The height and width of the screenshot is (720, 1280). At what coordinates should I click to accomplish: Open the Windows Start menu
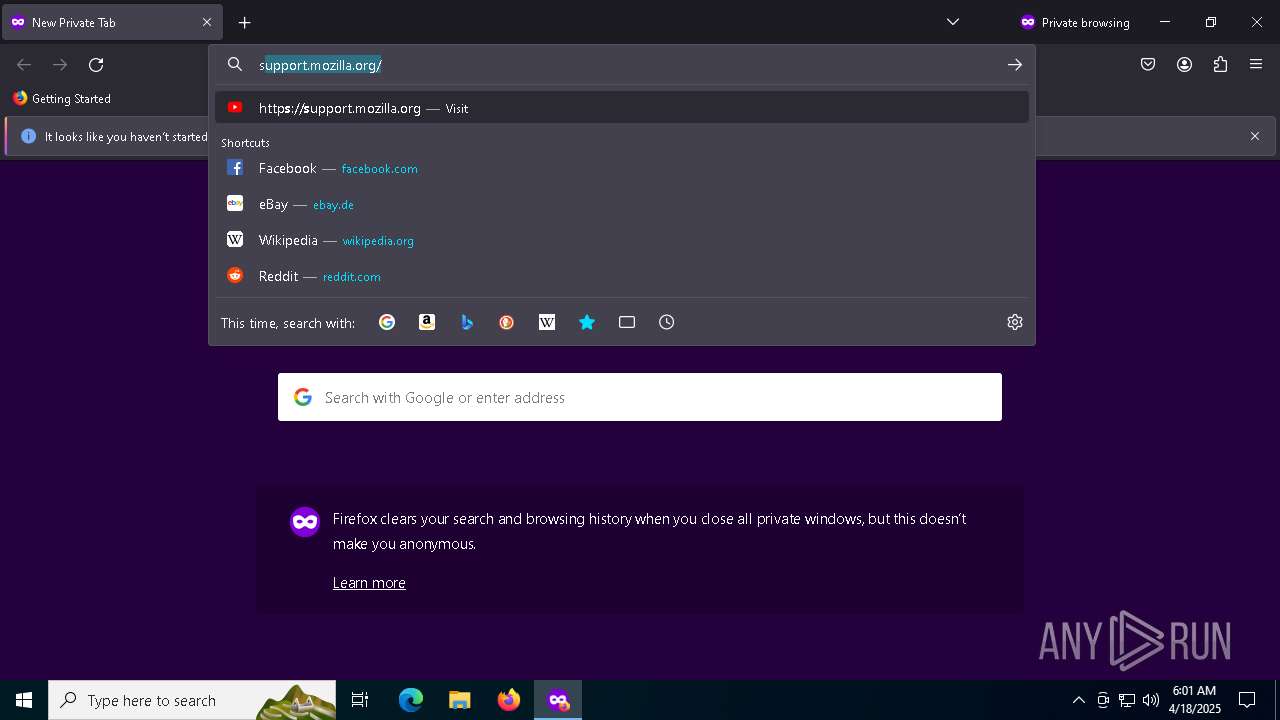[24, 700]
